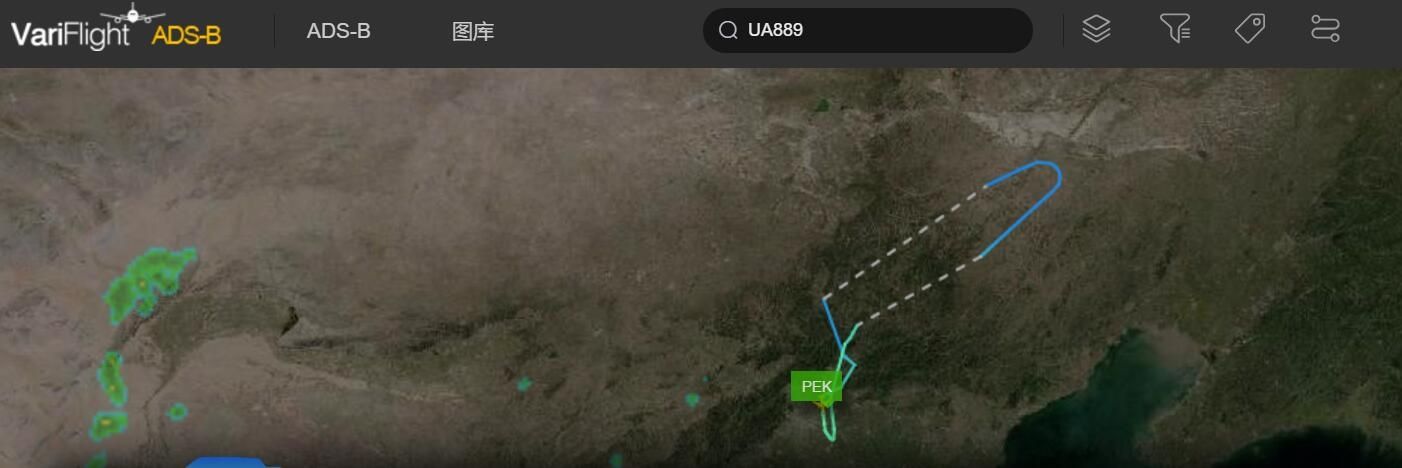The height and width of the screenshot is (468, 1402).
Task: Click the blue track segment northwest of PEK
Action: (x=833, y=325)
